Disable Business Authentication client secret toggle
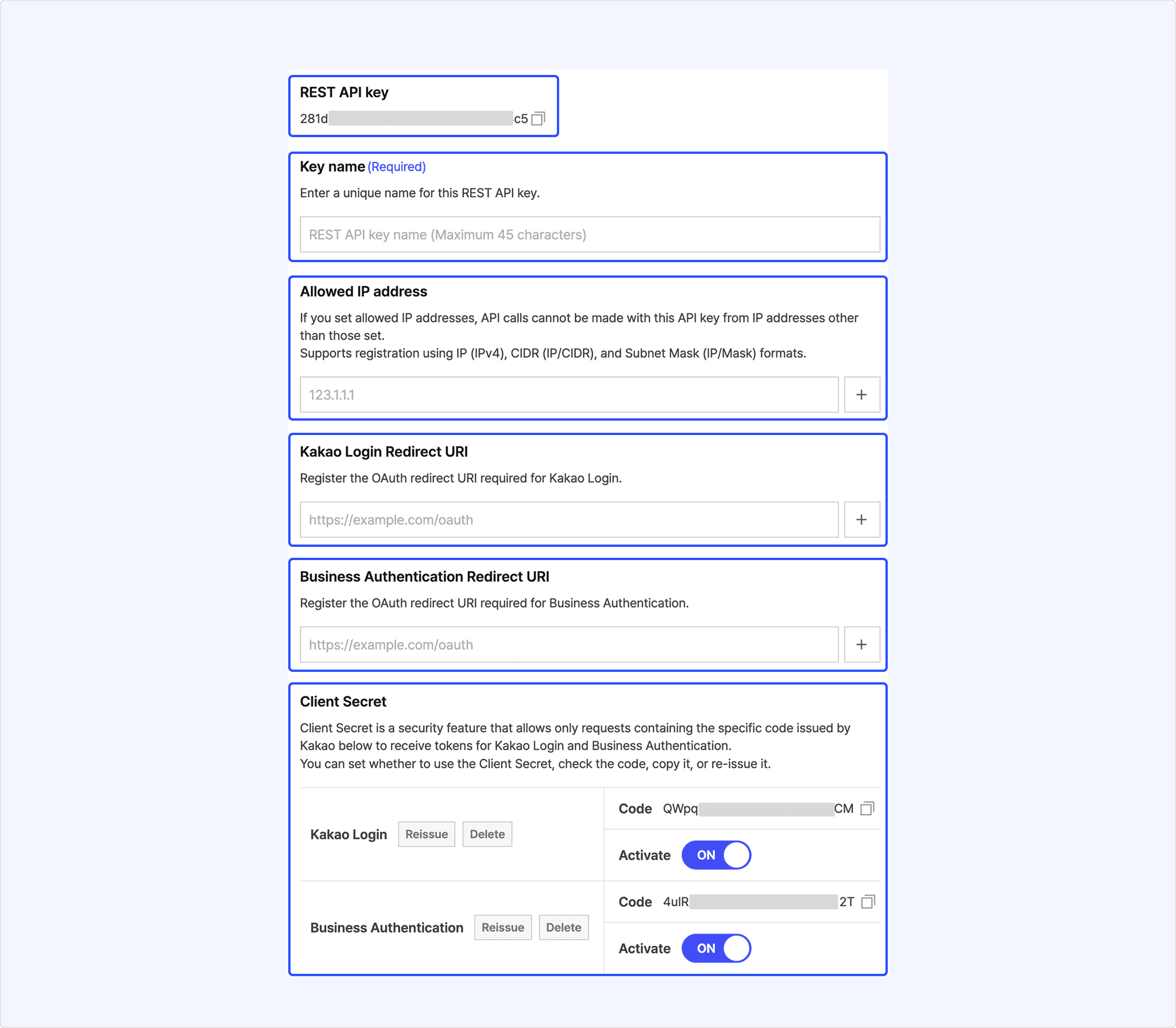Image resolution: width=1176 pixels, height=1028 pixels. [x=716, y=948]
